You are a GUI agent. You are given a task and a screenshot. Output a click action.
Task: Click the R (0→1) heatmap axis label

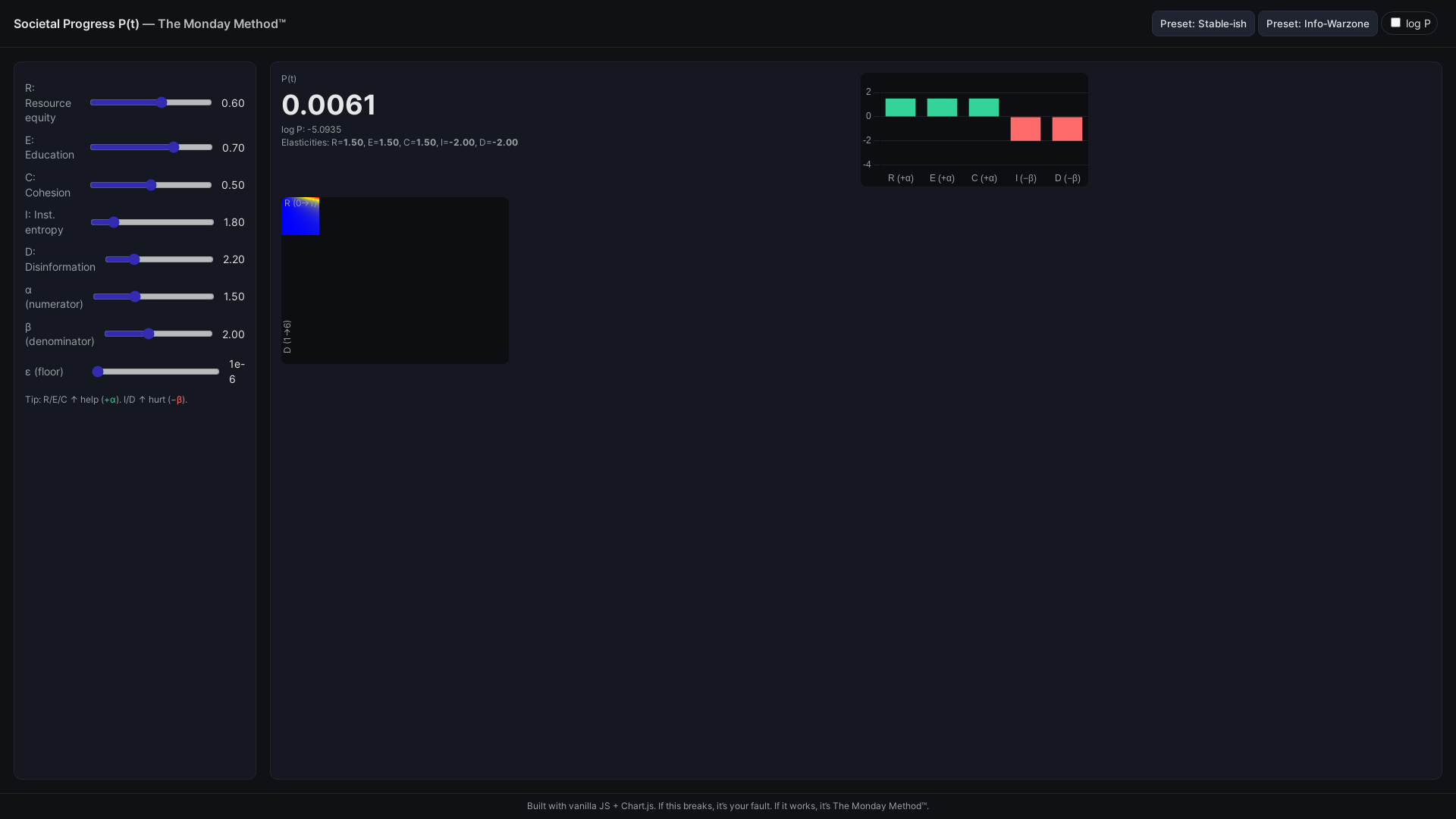click(301, 203)
